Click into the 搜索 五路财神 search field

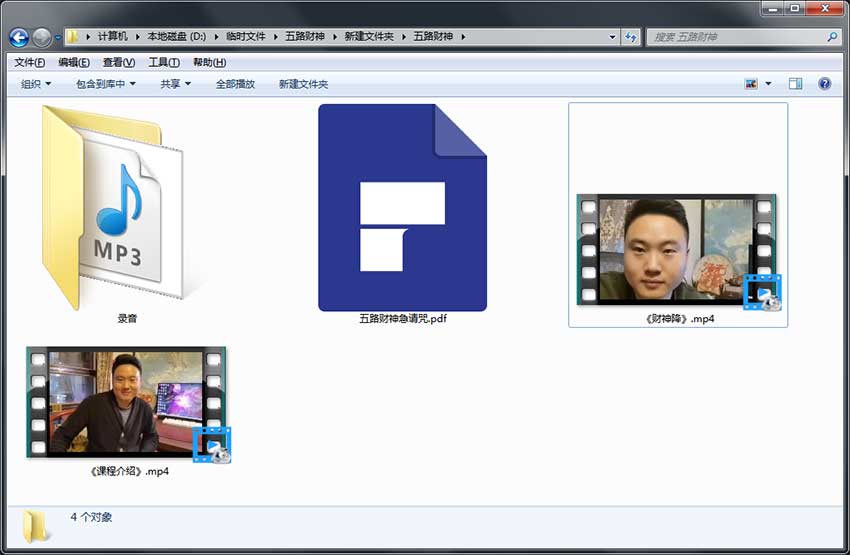tap(736, 37)
